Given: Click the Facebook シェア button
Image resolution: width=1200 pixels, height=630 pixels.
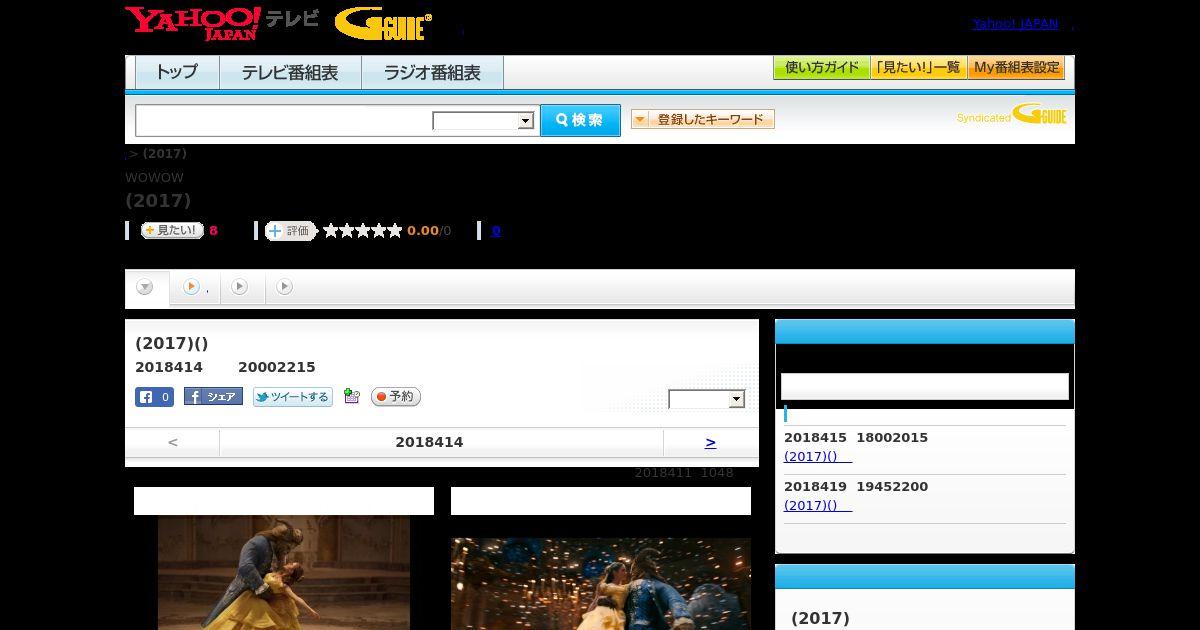Looking at the screenshot, I should tap(213, 397).
